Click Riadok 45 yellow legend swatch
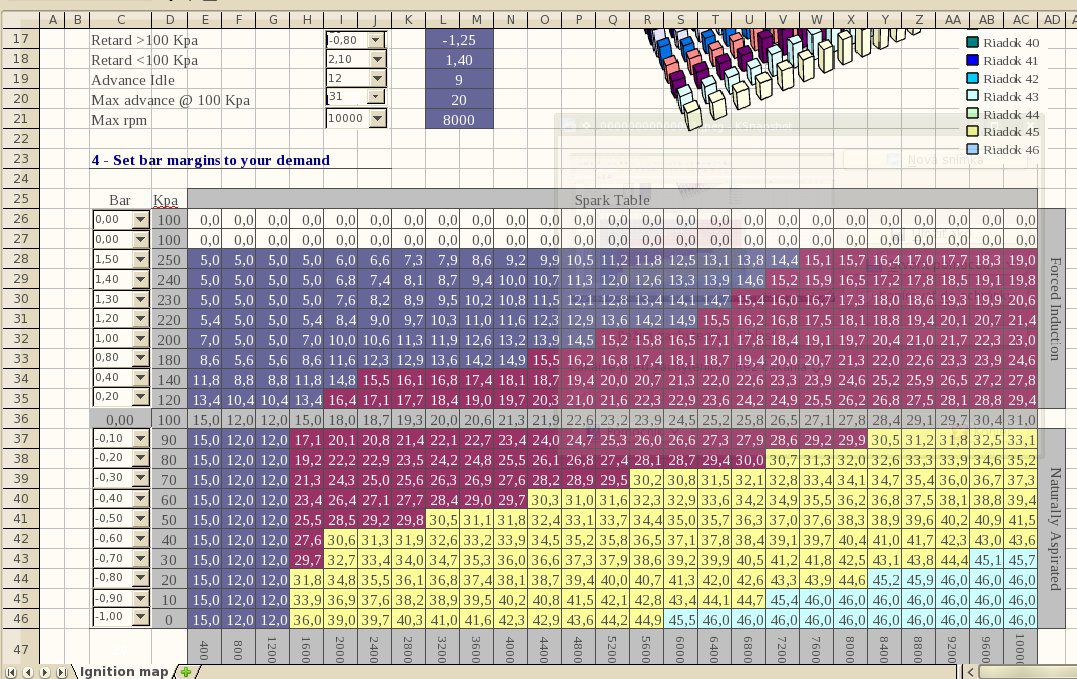This screenshot has width=1077, height=679. pyautogui.click(x=972, y=131)
